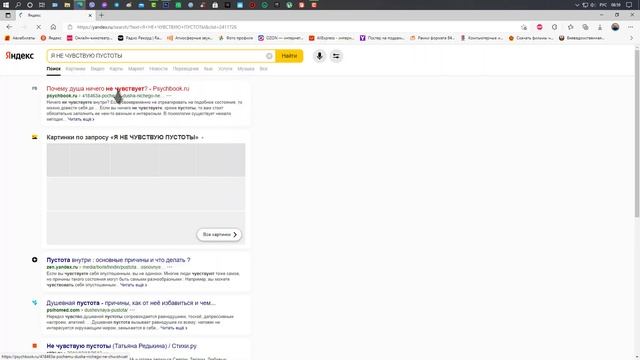This screenshot has height=360, width=640.
Task: Click the psychbook.ru green domain link
Action: coord(62,96)
